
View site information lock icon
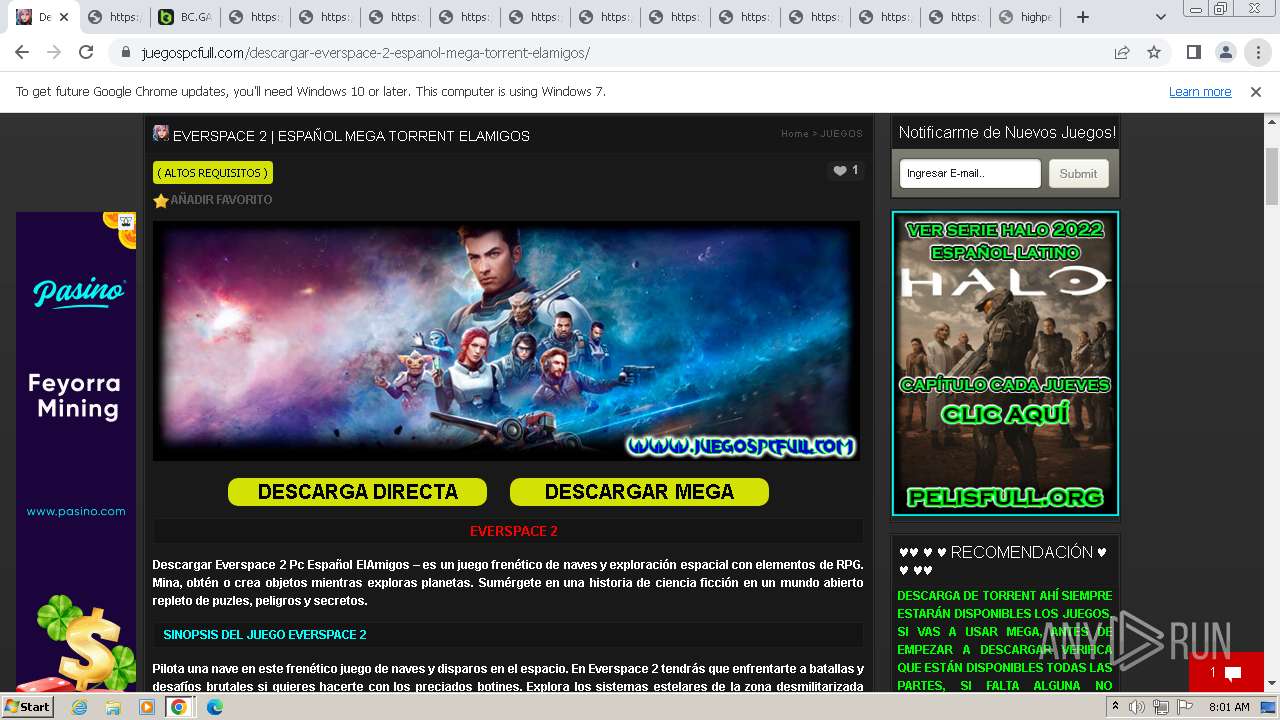tap(126, 53)
